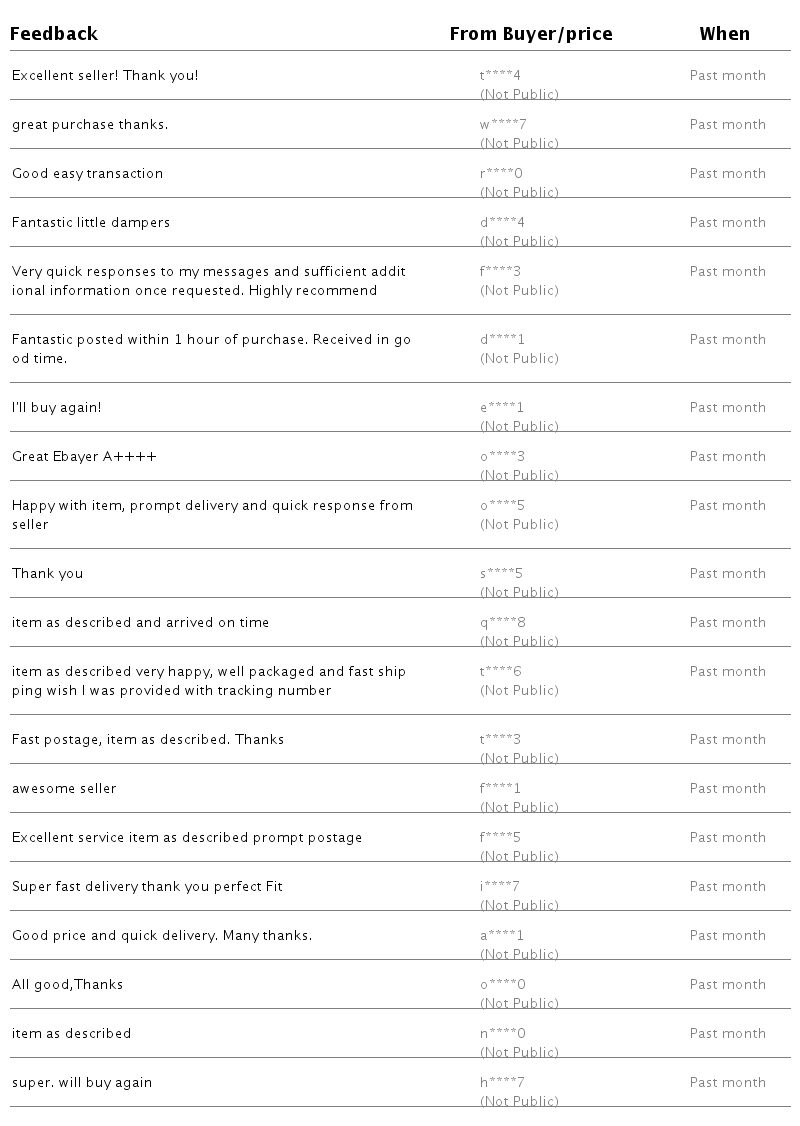Screen dimensions: 800x1126
Task: Open buyer t****4 profile link
Action: (500, 76)
